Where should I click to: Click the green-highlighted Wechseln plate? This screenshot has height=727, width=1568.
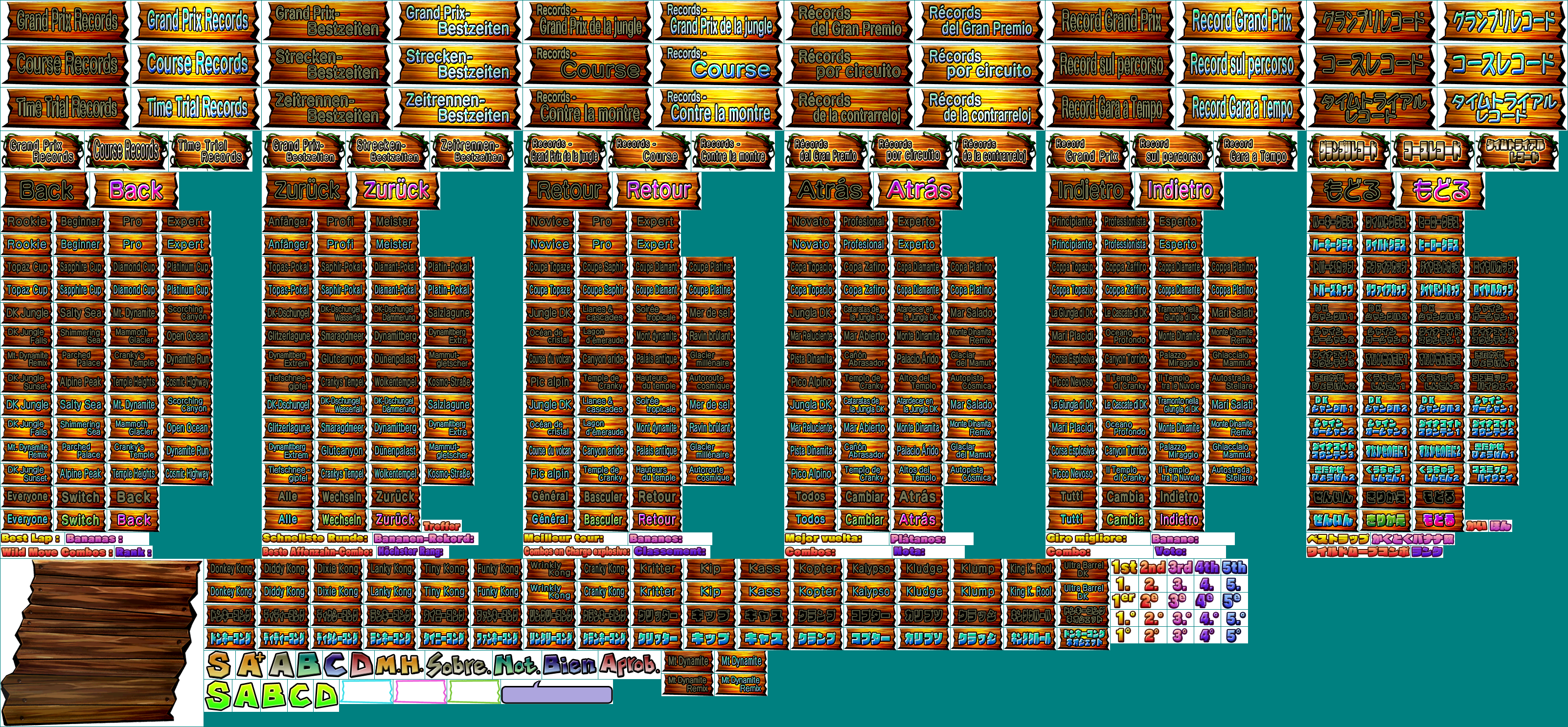341,520
